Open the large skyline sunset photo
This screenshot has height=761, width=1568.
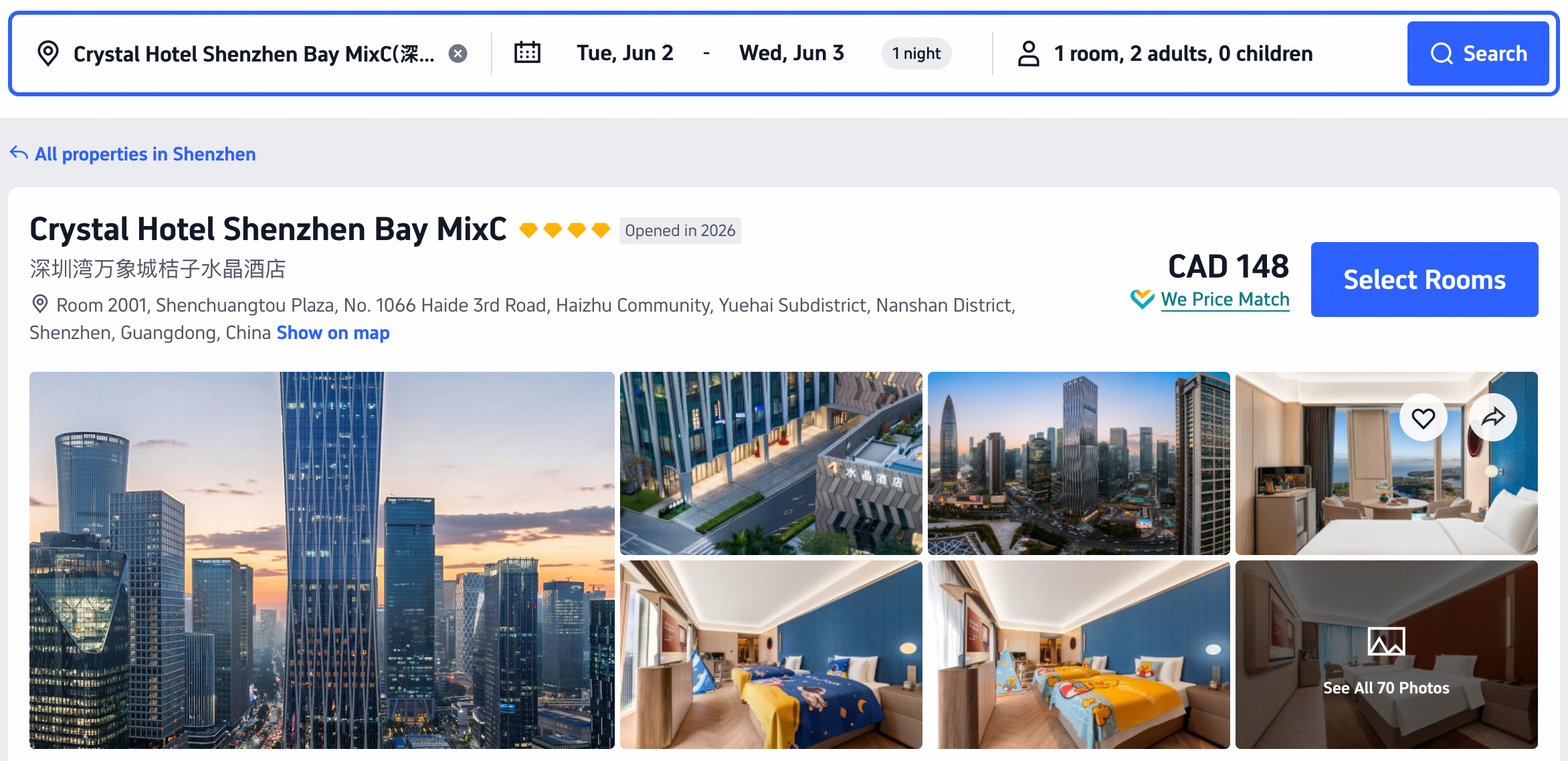pos(322,560)
